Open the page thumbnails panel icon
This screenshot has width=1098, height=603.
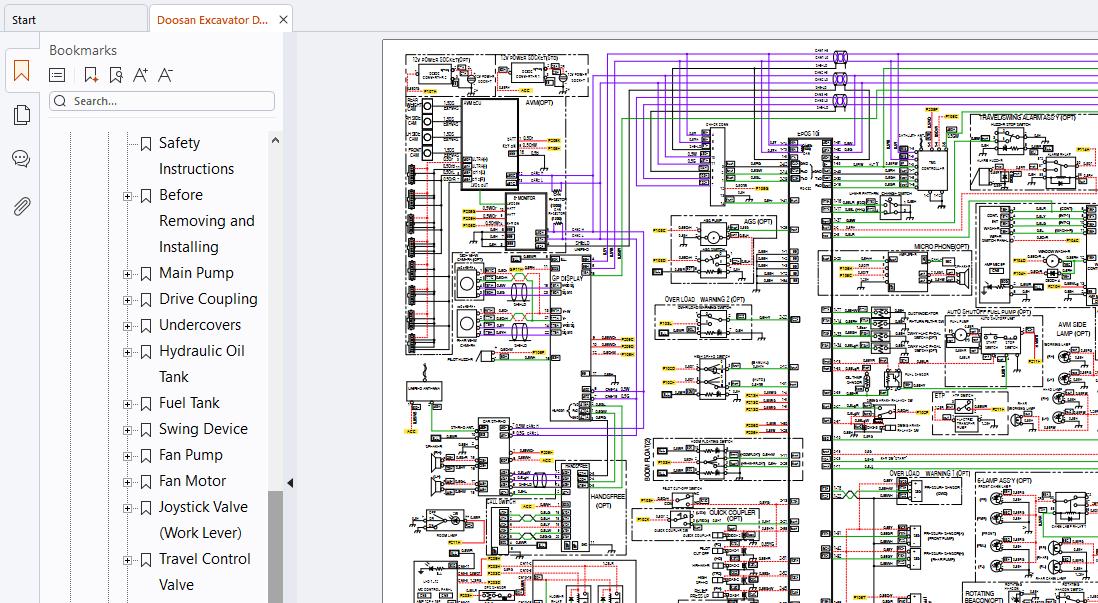click(22, 115)
